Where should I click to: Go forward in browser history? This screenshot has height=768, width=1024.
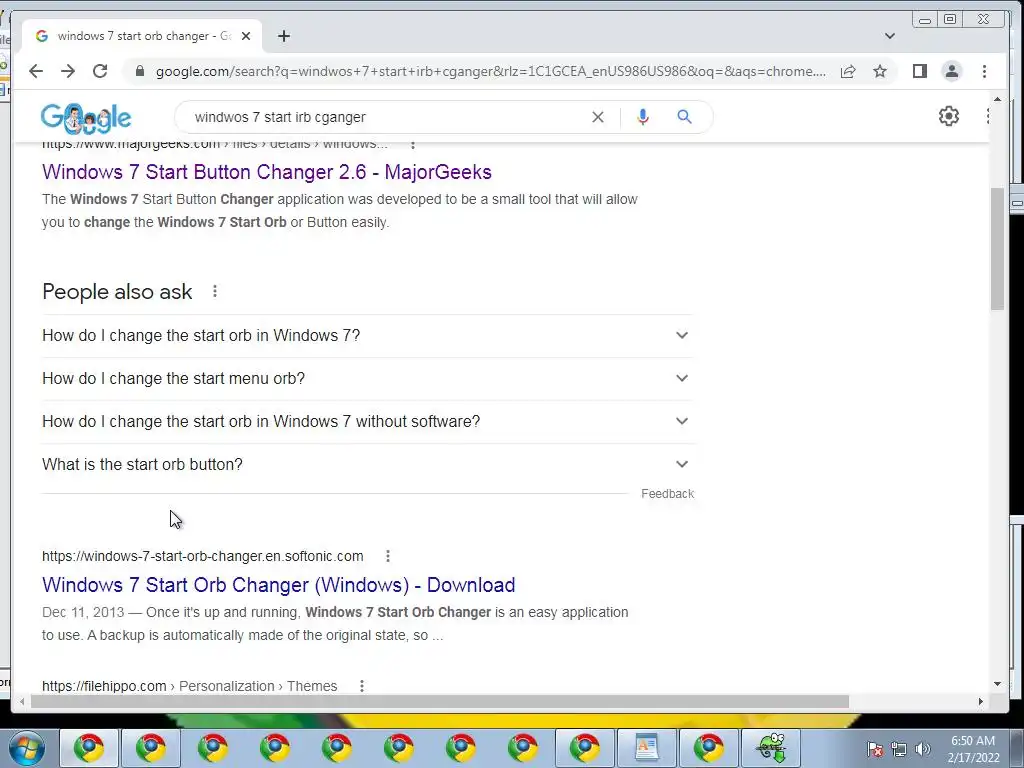click(68, 71)
